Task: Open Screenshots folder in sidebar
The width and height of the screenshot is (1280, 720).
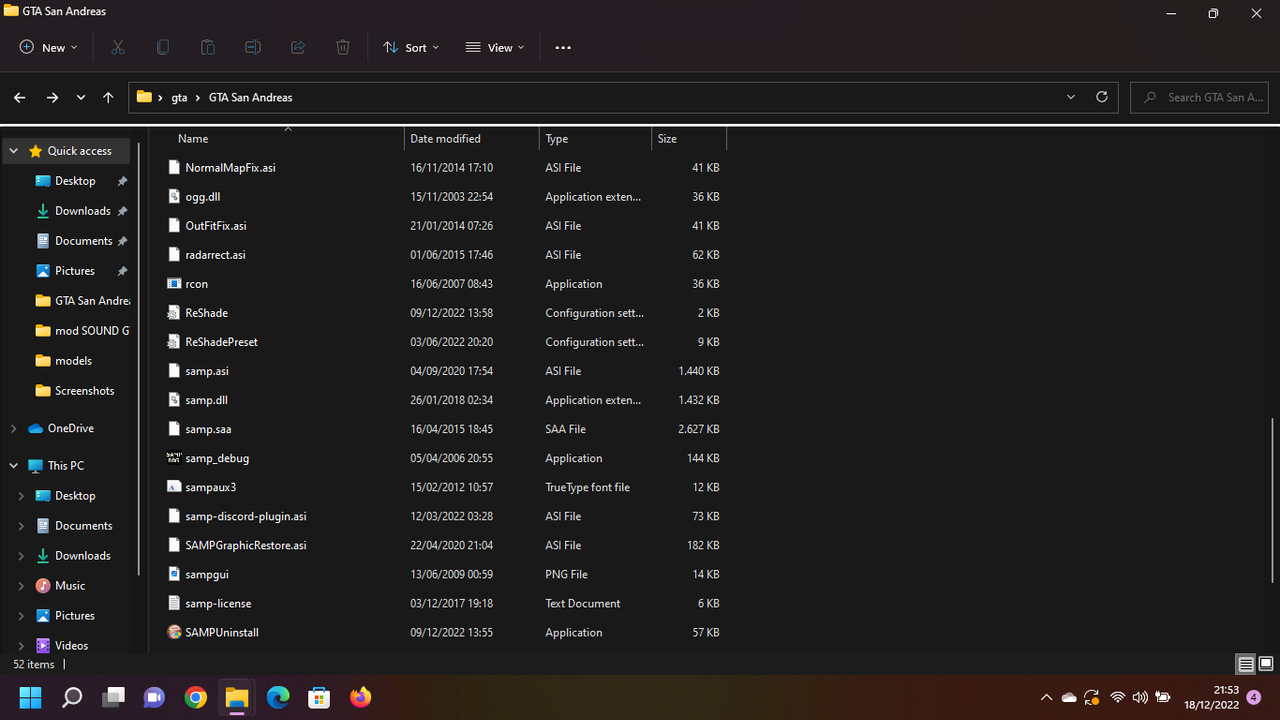Action: [x=84, y=391]
